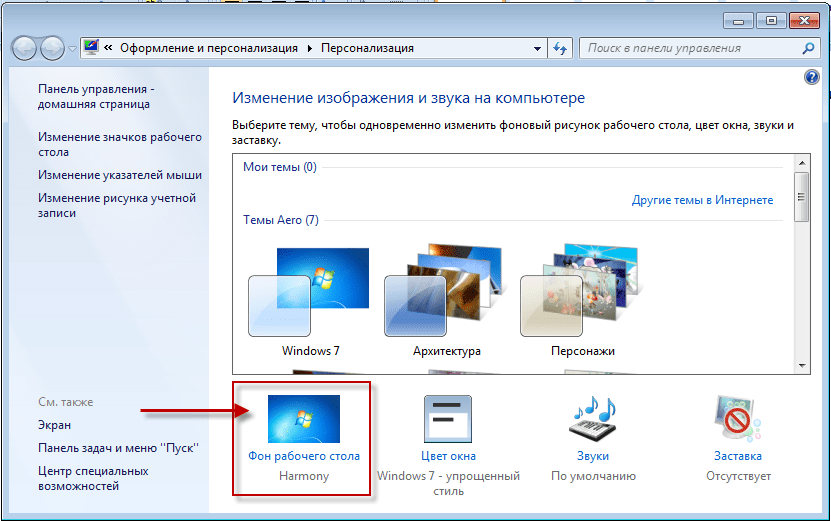Select the Архитектура theme
This screenshot has width=831, height=521.
click(446, 302)
